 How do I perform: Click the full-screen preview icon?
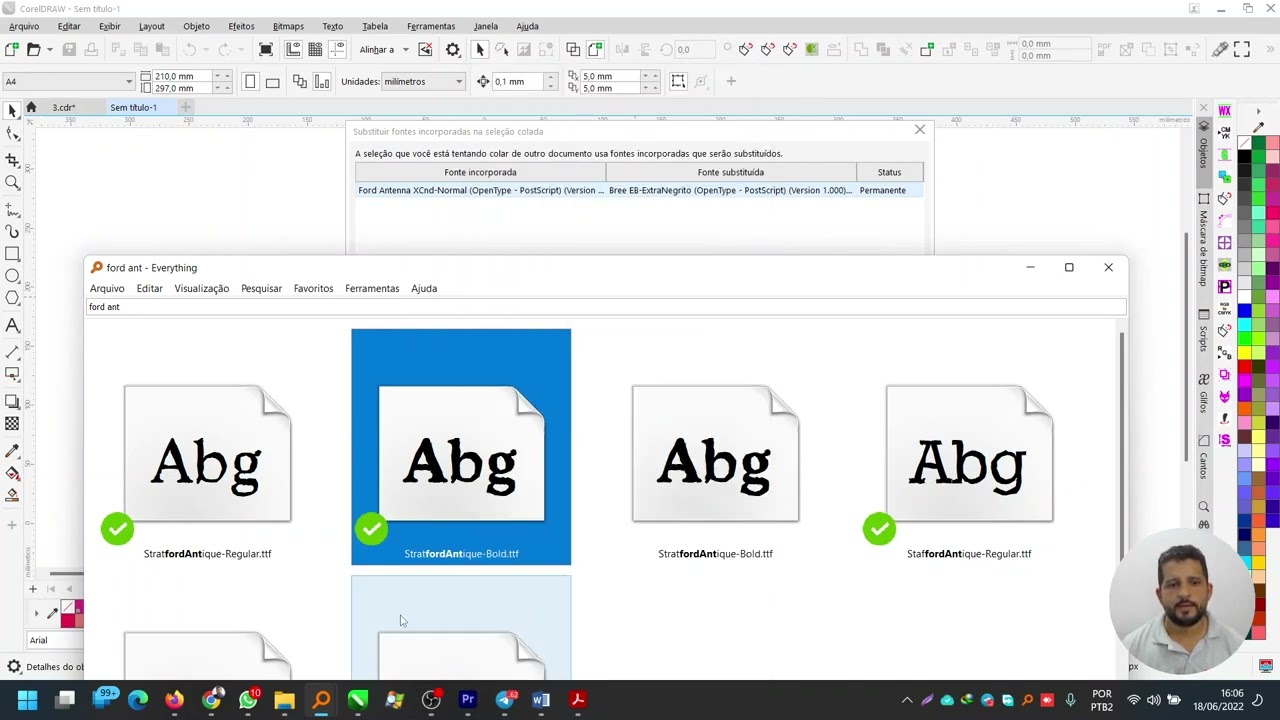tap(266, 49)
